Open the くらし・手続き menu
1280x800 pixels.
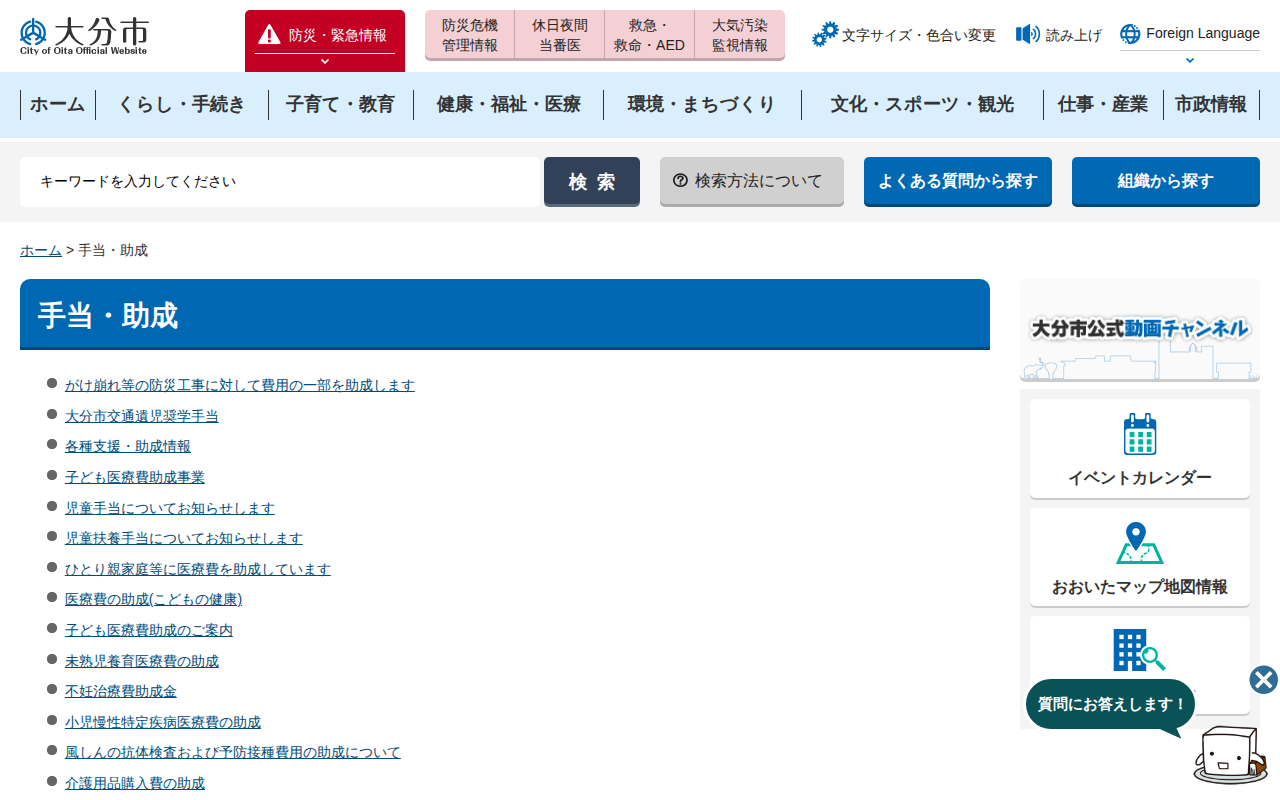181,104
